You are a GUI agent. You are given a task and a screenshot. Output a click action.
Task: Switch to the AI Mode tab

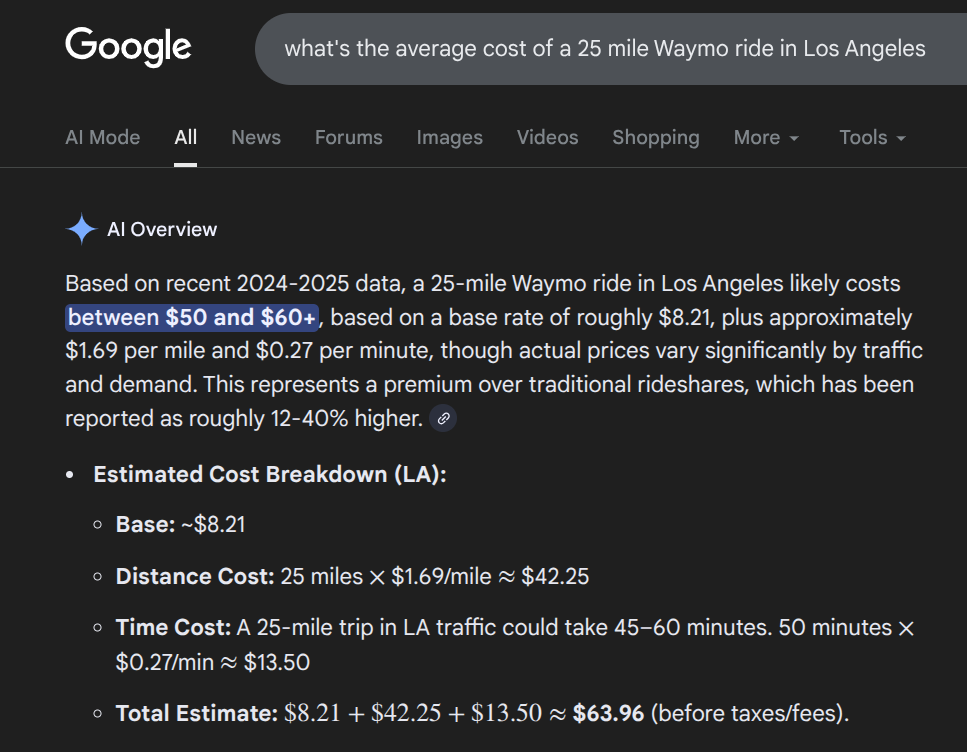click(102, 138)
